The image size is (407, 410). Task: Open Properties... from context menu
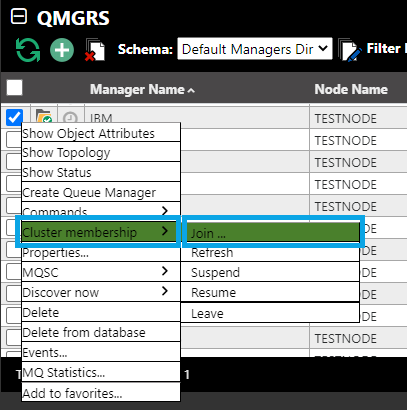(x=101, y=253)
